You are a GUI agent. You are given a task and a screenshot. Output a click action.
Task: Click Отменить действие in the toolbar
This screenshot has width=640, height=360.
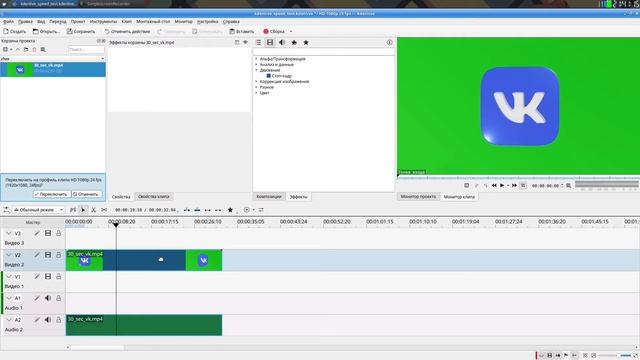[x=127, y=31]
